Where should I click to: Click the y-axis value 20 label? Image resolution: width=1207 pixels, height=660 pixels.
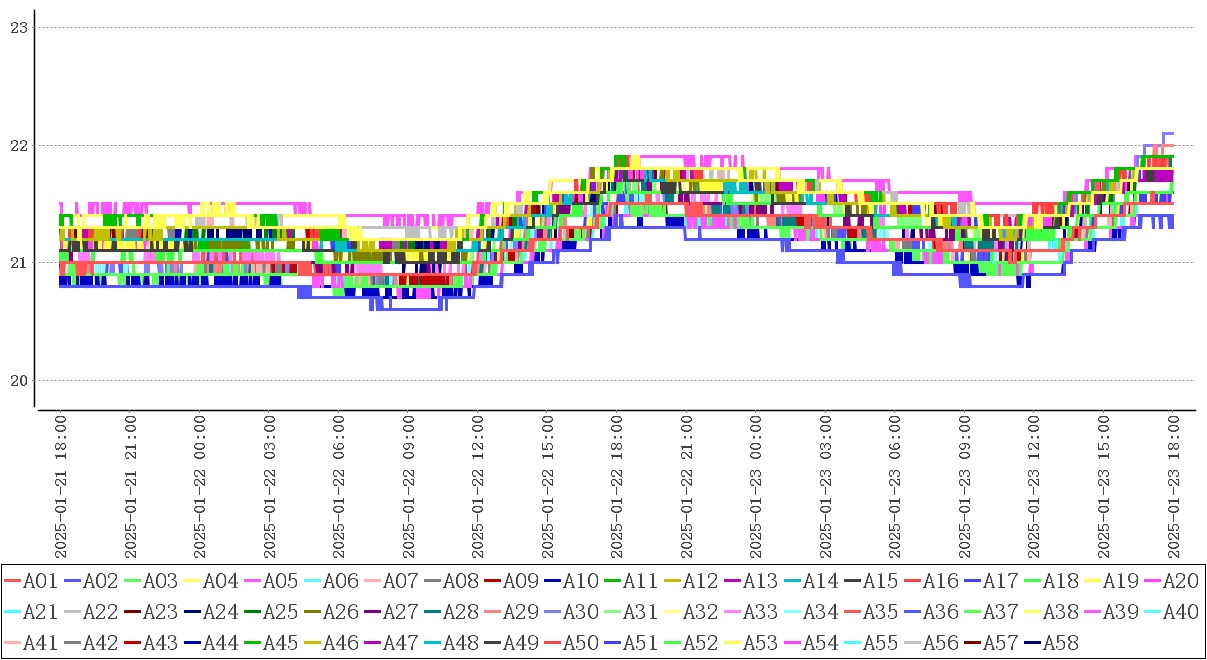[17, 381]
